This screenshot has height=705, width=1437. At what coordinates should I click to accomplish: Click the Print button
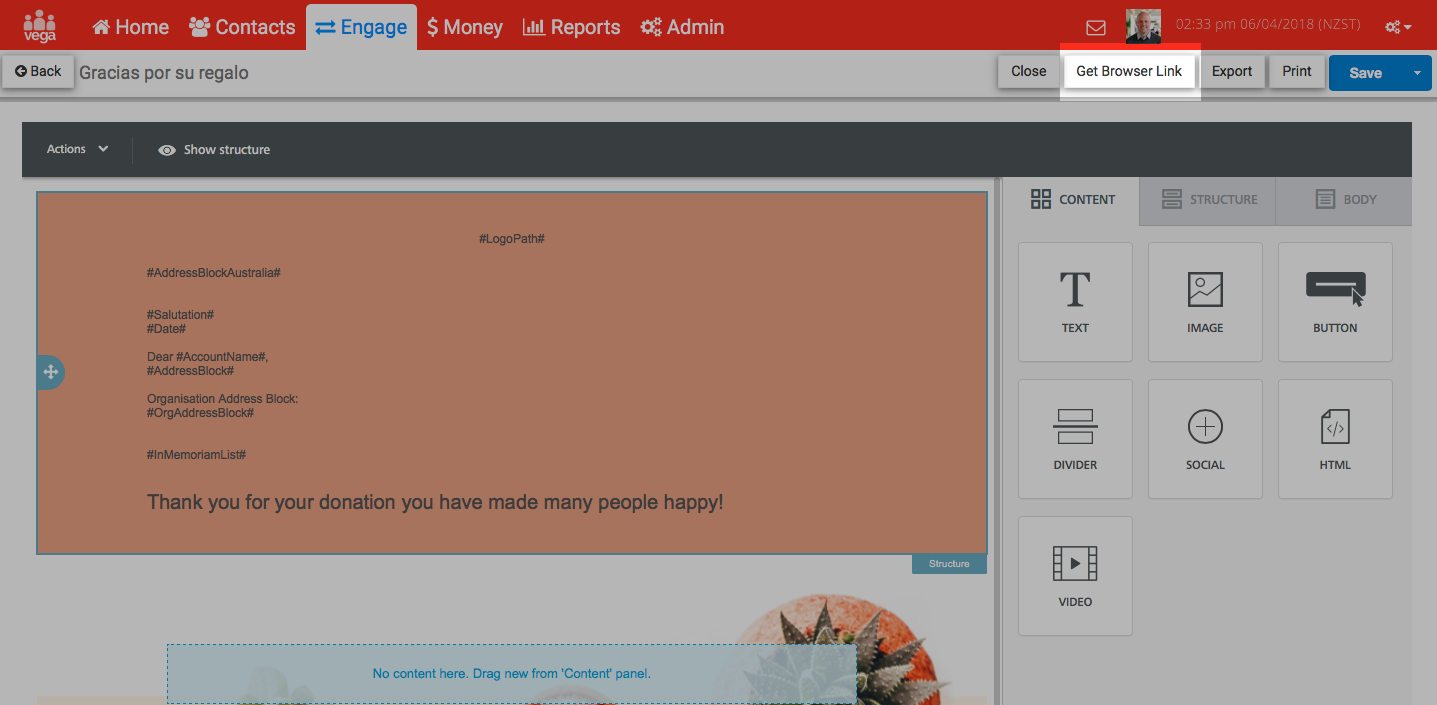coord(1297,72)
